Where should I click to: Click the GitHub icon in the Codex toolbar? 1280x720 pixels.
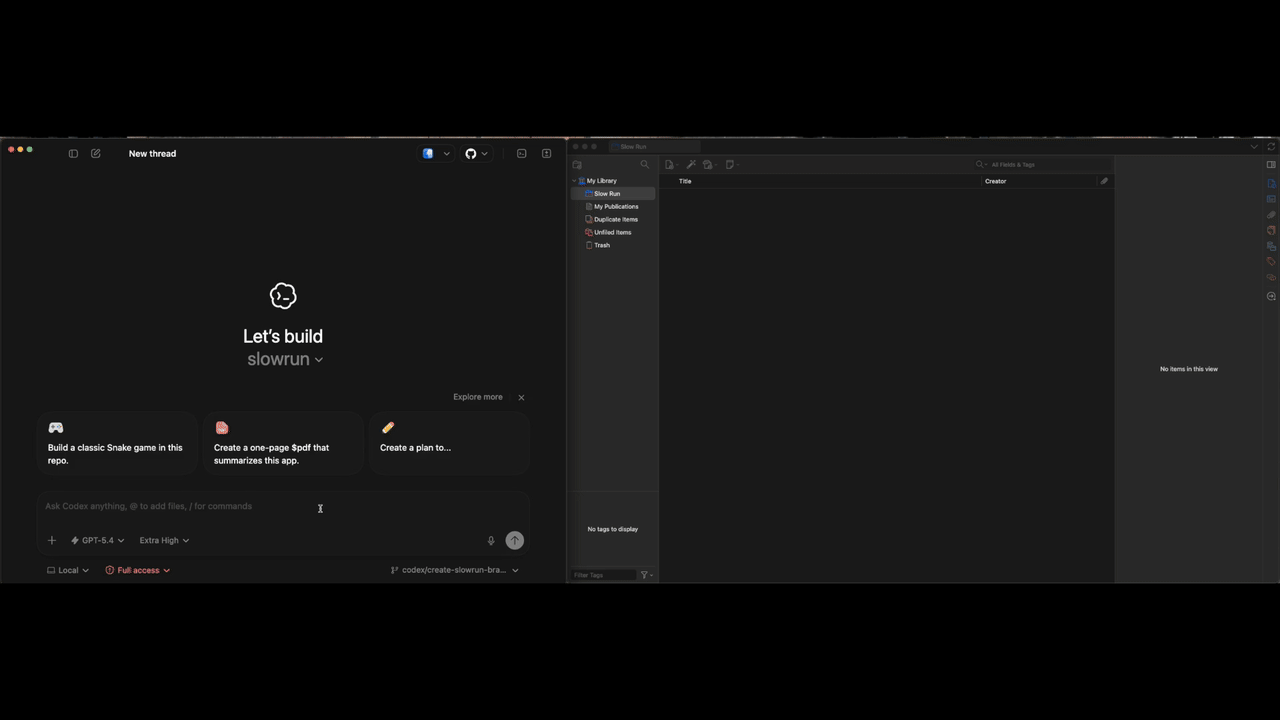coord(470,153)
